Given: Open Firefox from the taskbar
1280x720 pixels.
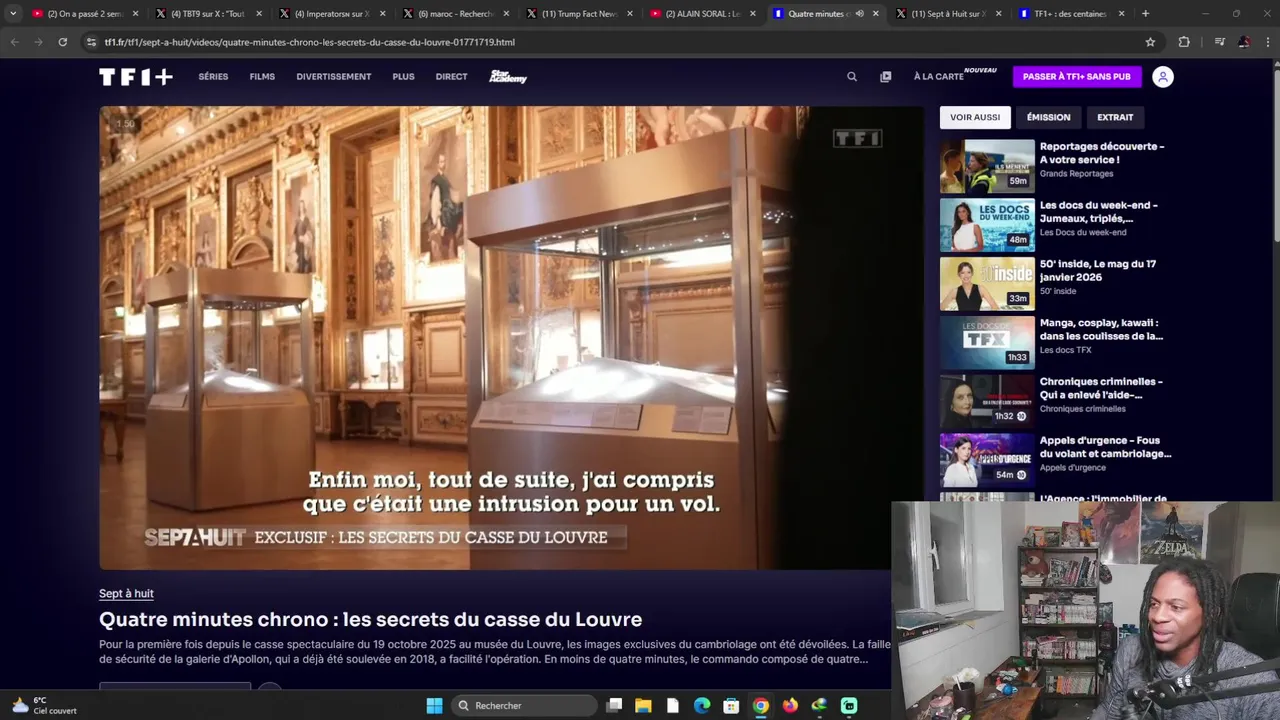Looking at the screenshot, I should (790, 705).
